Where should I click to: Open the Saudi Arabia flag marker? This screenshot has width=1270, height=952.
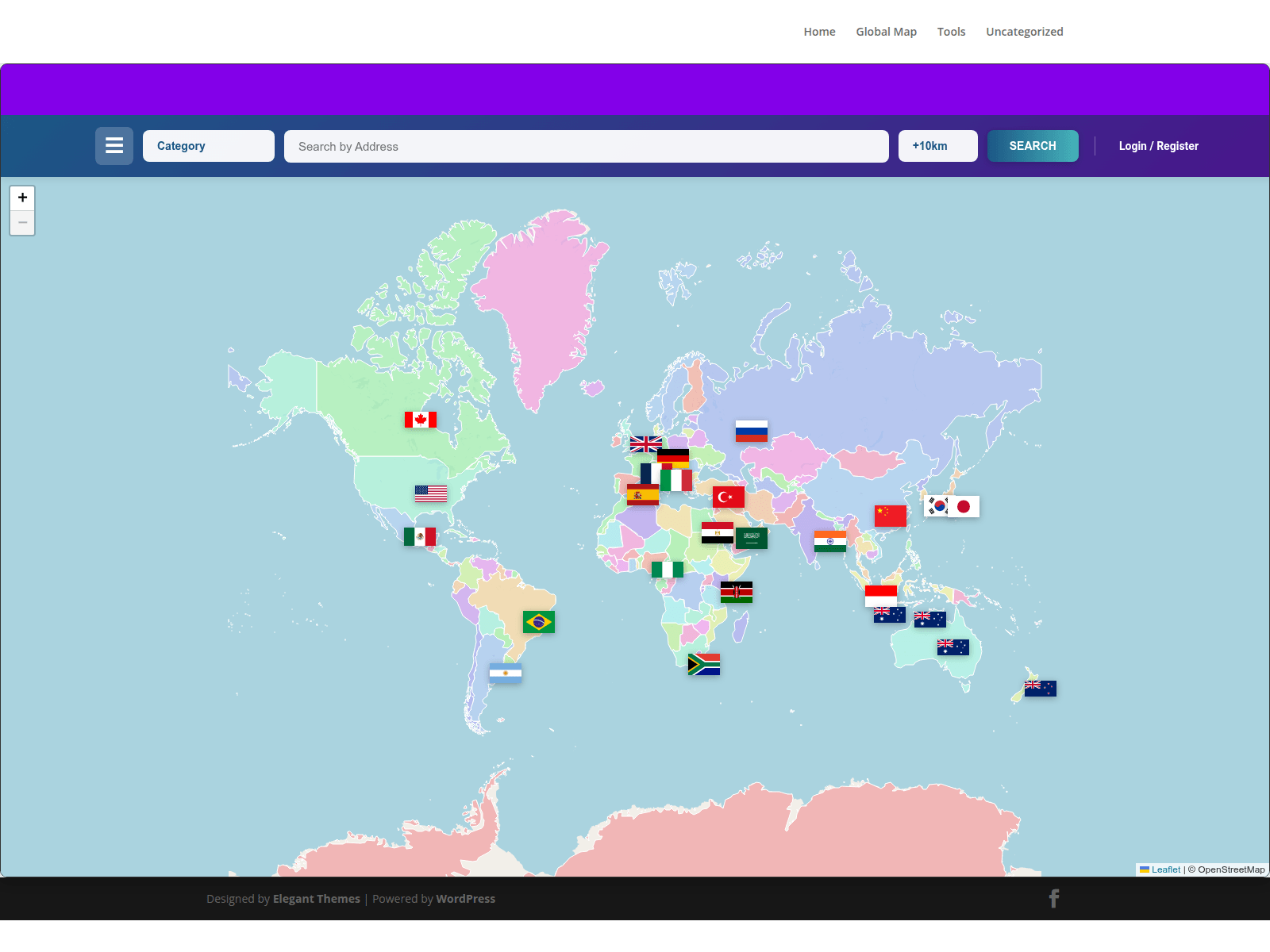752,539
